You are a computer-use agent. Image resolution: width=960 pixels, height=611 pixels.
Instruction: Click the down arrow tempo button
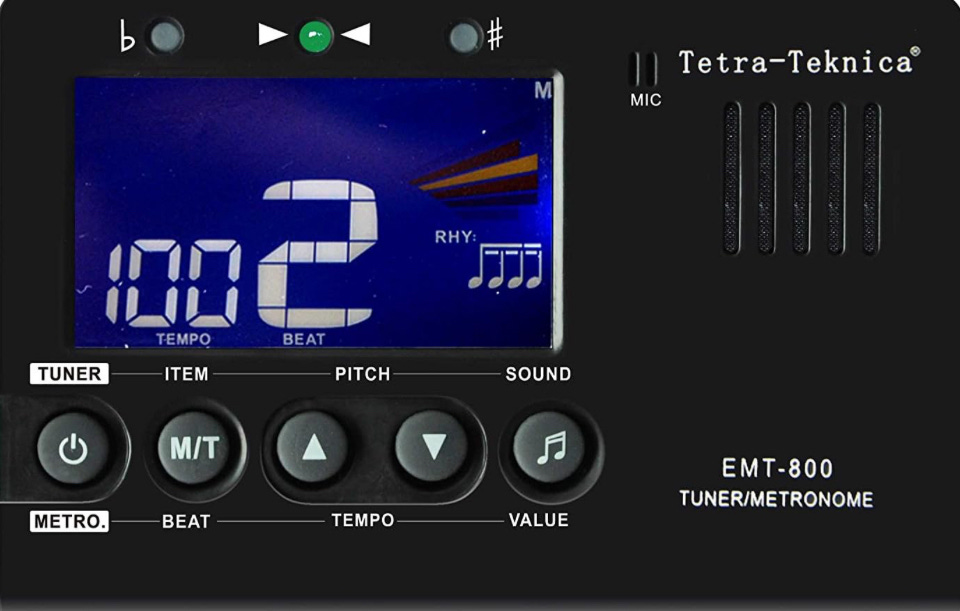coord(433,446)
